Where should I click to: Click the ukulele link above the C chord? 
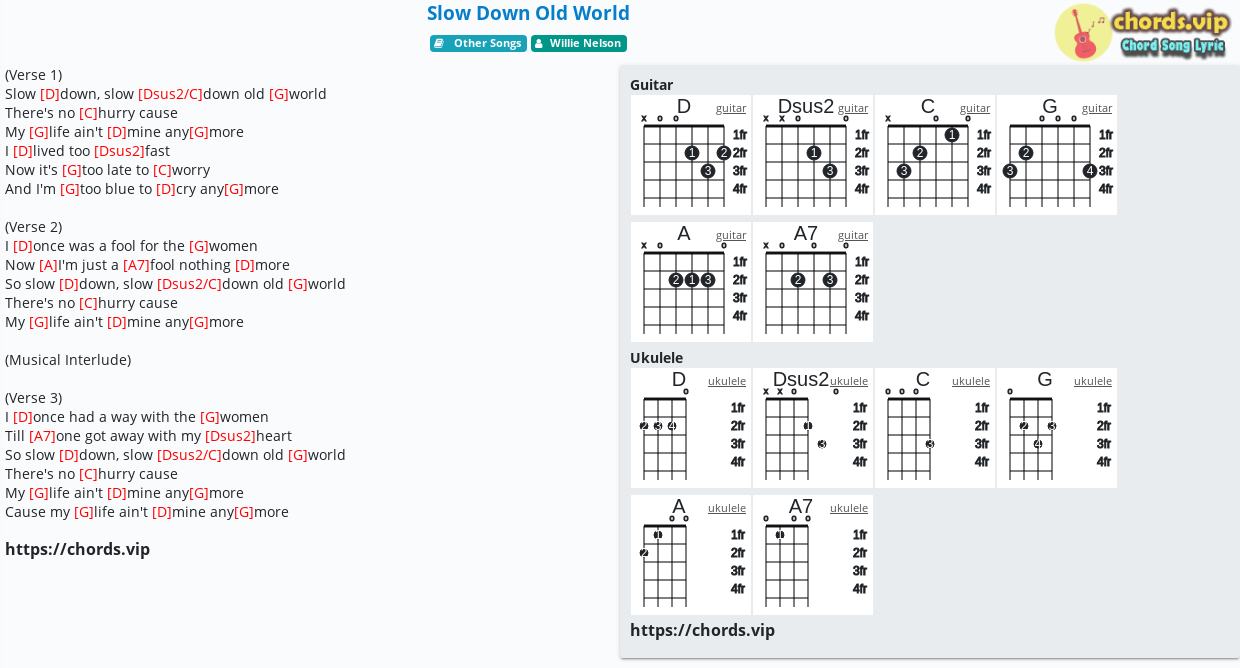[x=971, y=381]
